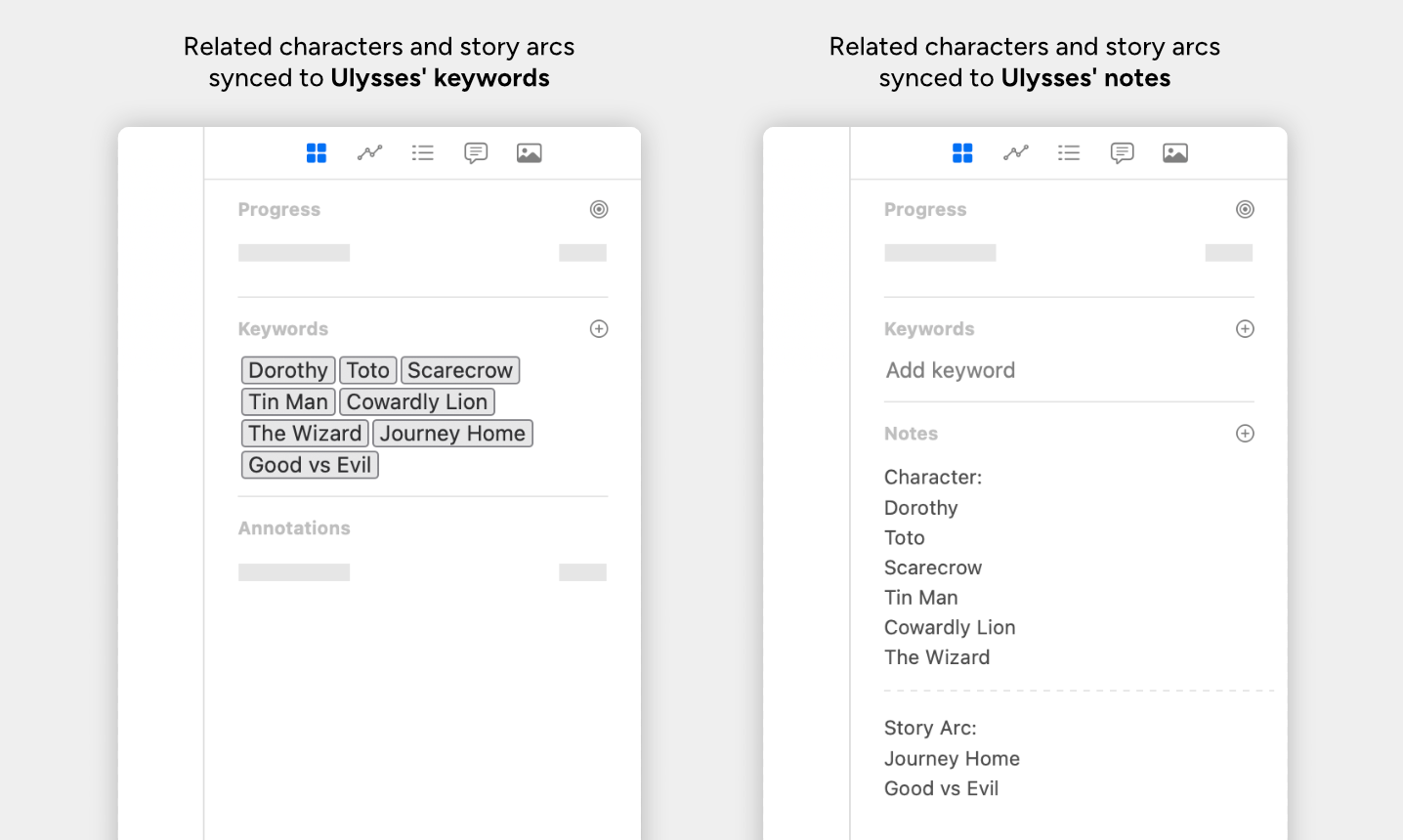The image size is (1403, 840).
Task: Open comments tab in keywords panel
Action: 476,153
